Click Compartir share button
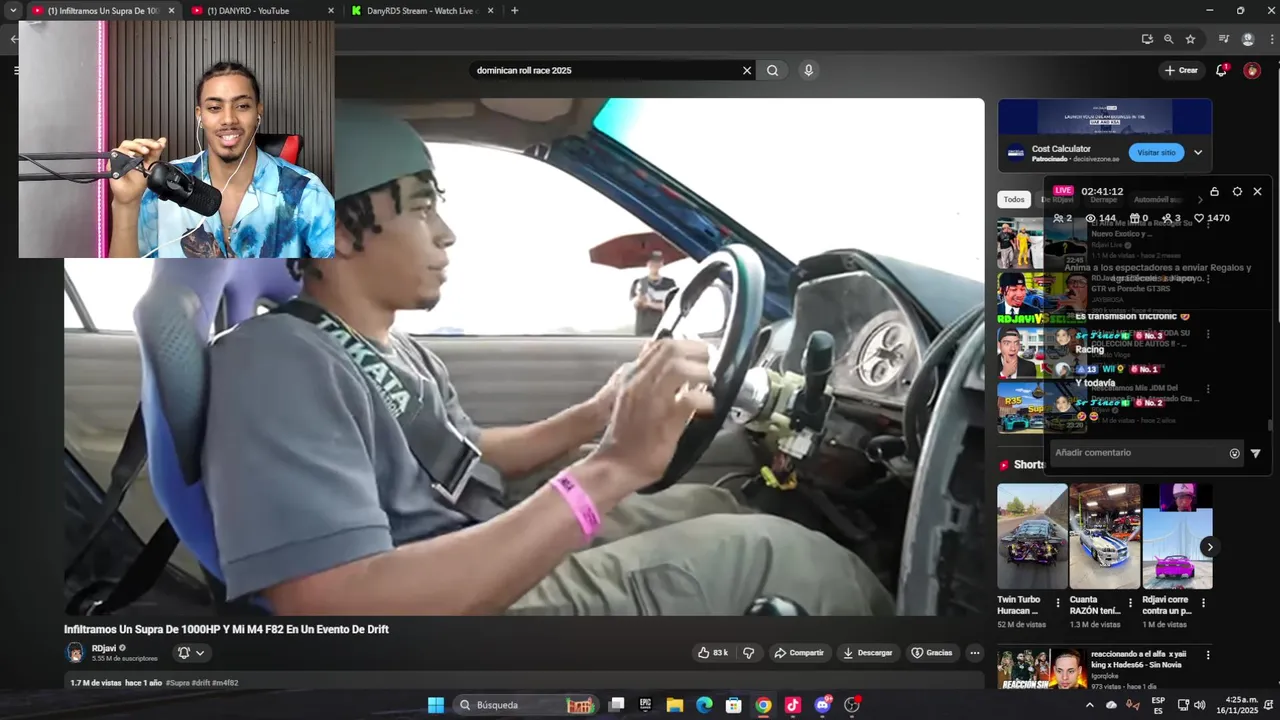1280x720 pixels. 799,653
